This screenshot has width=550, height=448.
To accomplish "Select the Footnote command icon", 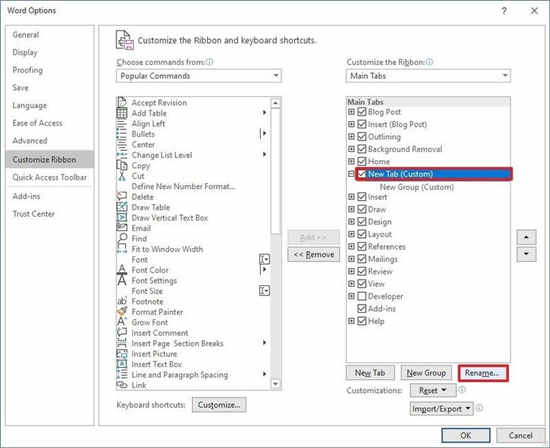I will (122, 301).
